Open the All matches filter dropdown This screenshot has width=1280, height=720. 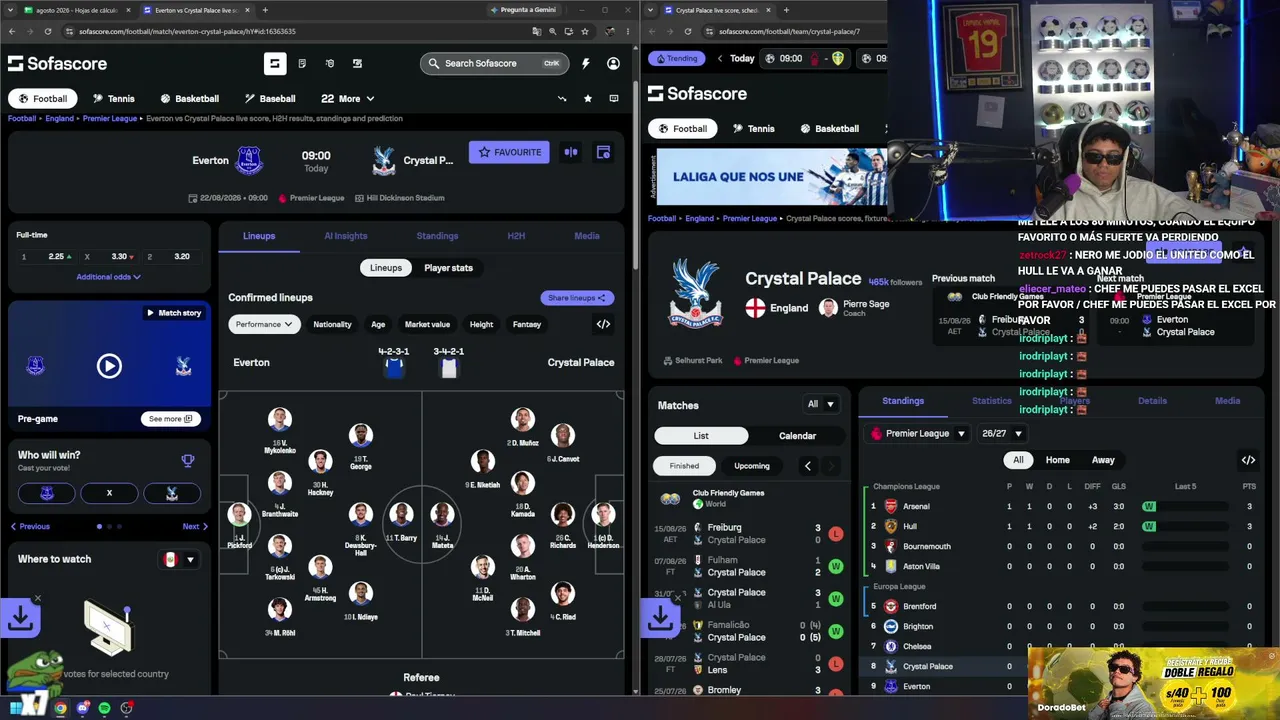point(821,404)
